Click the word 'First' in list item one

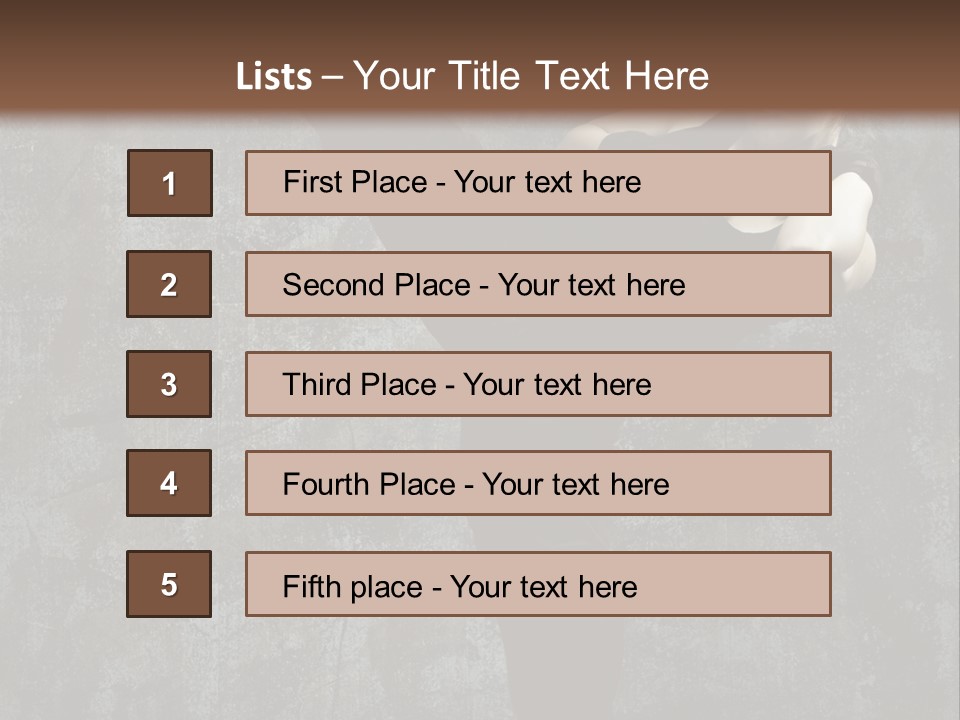click(313, 182)
